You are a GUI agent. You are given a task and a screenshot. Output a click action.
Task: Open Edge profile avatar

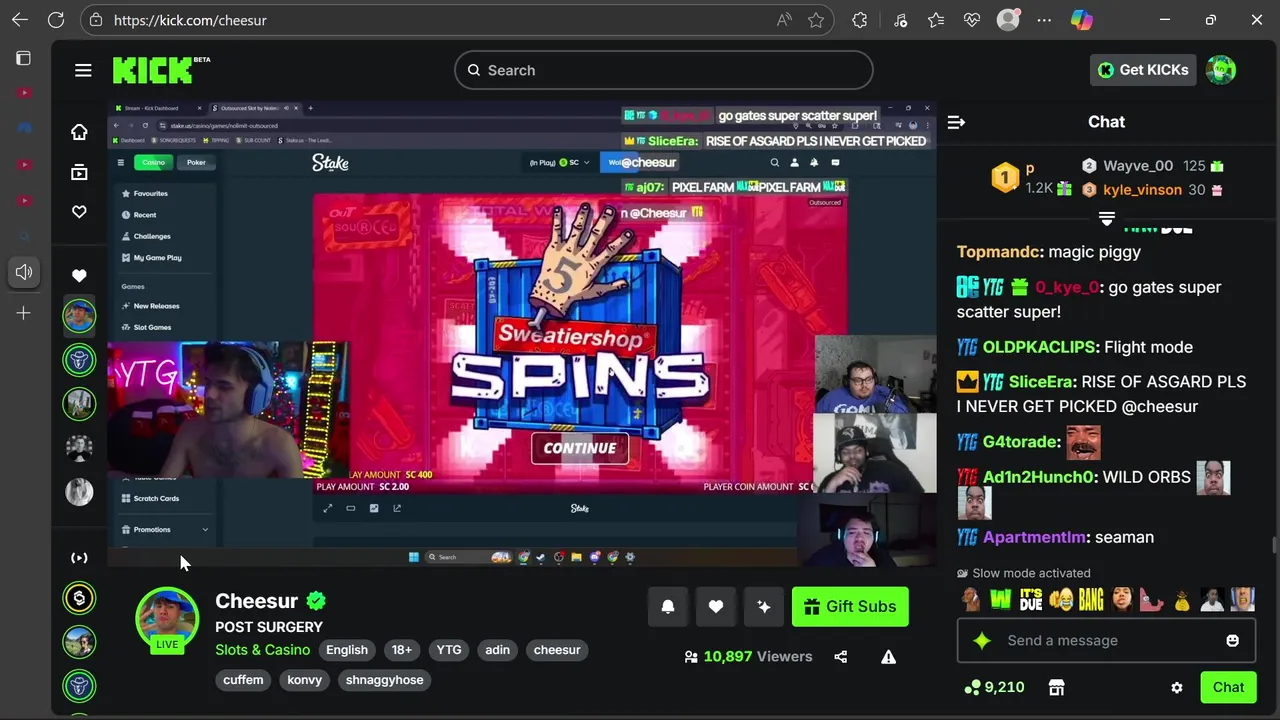click(1008, 20)
